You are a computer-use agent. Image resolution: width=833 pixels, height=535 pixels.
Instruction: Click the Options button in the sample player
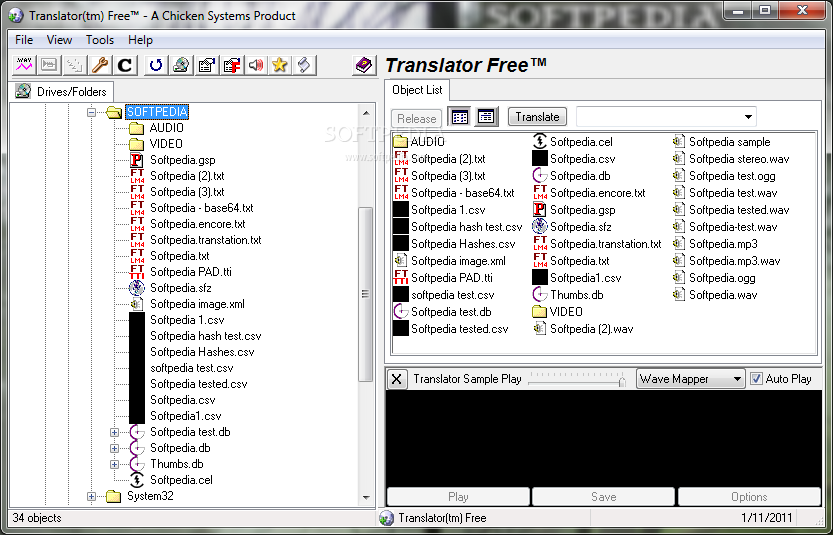pos(749,497)
